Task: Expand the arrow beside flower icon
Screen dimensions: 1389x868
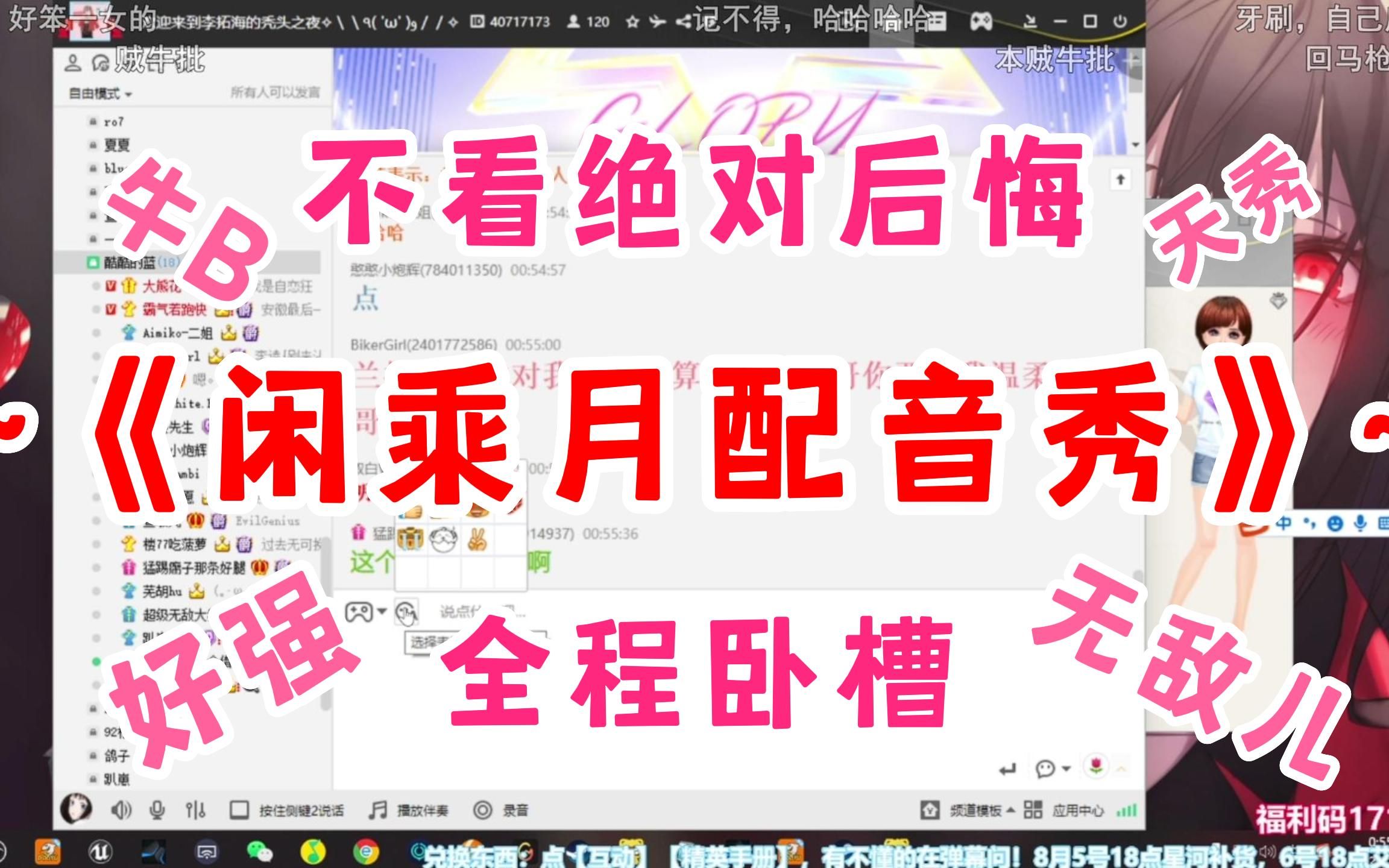Action: 1121,769
